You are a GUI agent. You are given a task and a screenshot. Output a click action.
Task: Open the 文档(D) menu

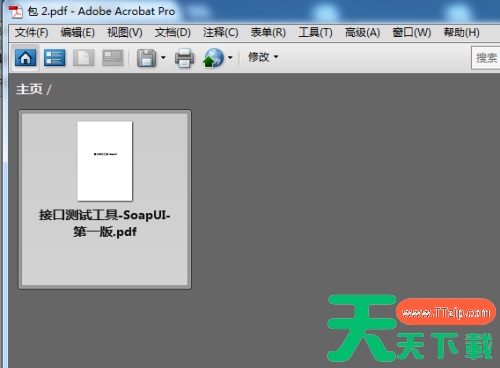173,33
